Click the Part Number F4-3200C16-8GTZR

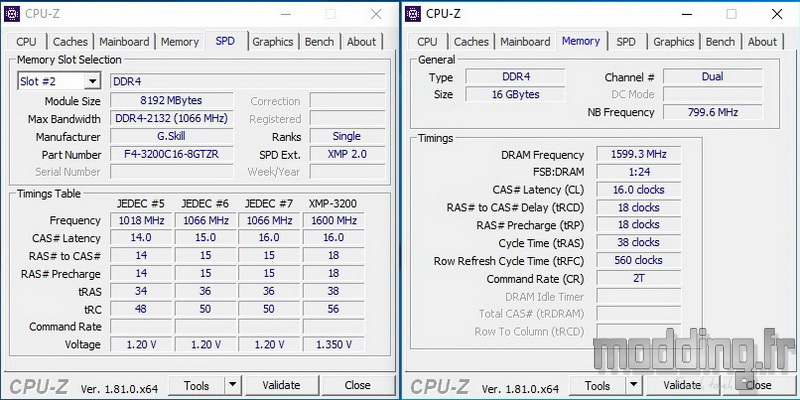pos(171,154)
